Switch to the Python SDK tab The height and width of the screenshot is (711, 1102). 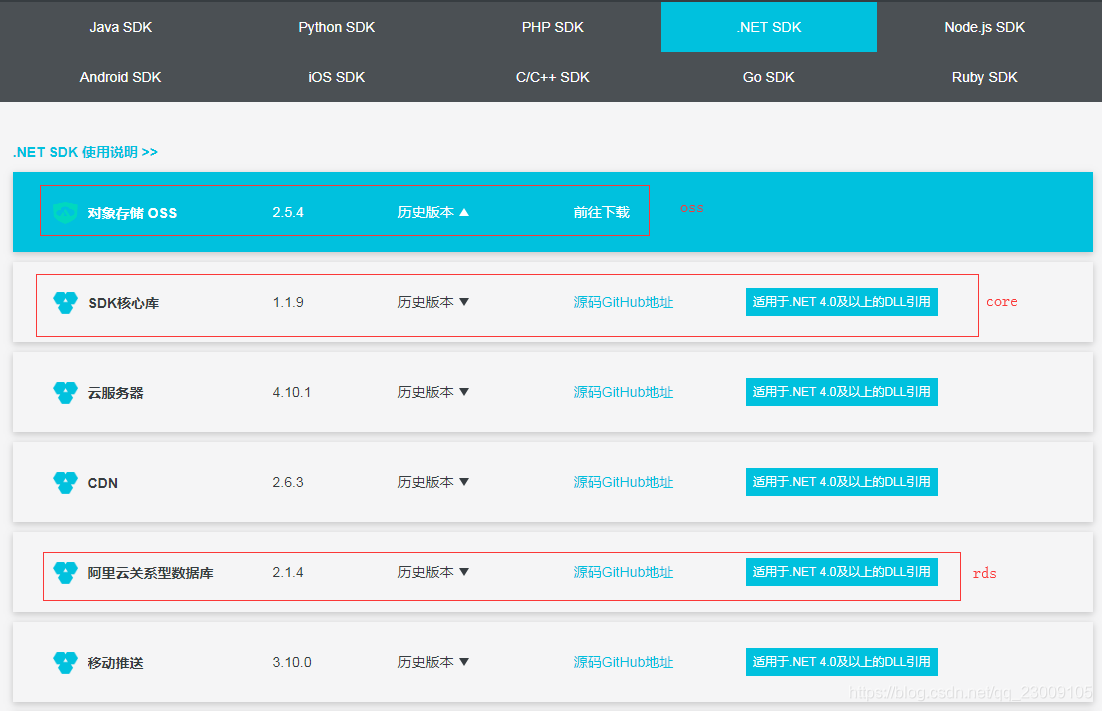337,27
